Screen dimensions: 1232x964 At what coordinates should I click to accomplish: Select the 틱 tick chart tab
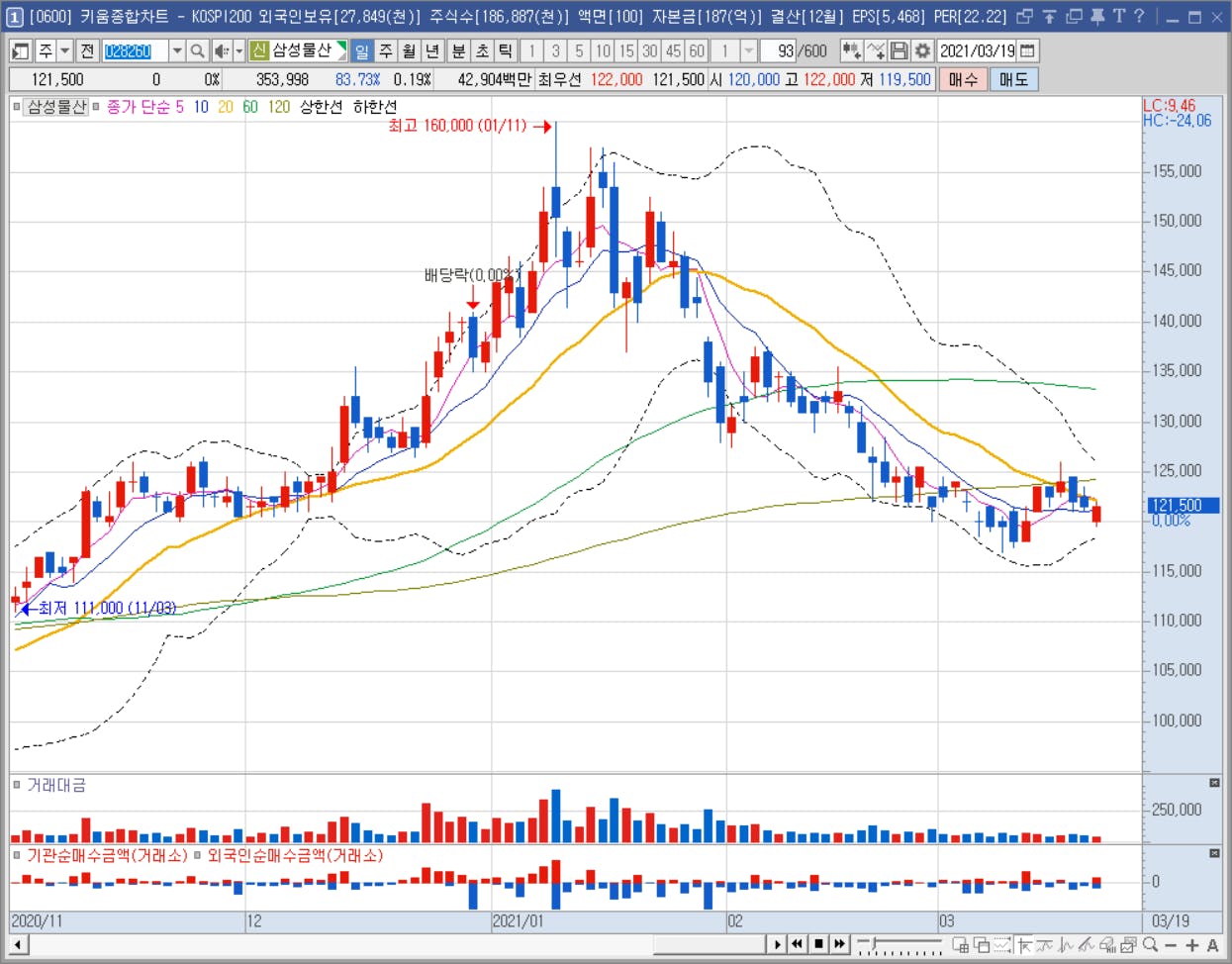[x=506, y=50]
